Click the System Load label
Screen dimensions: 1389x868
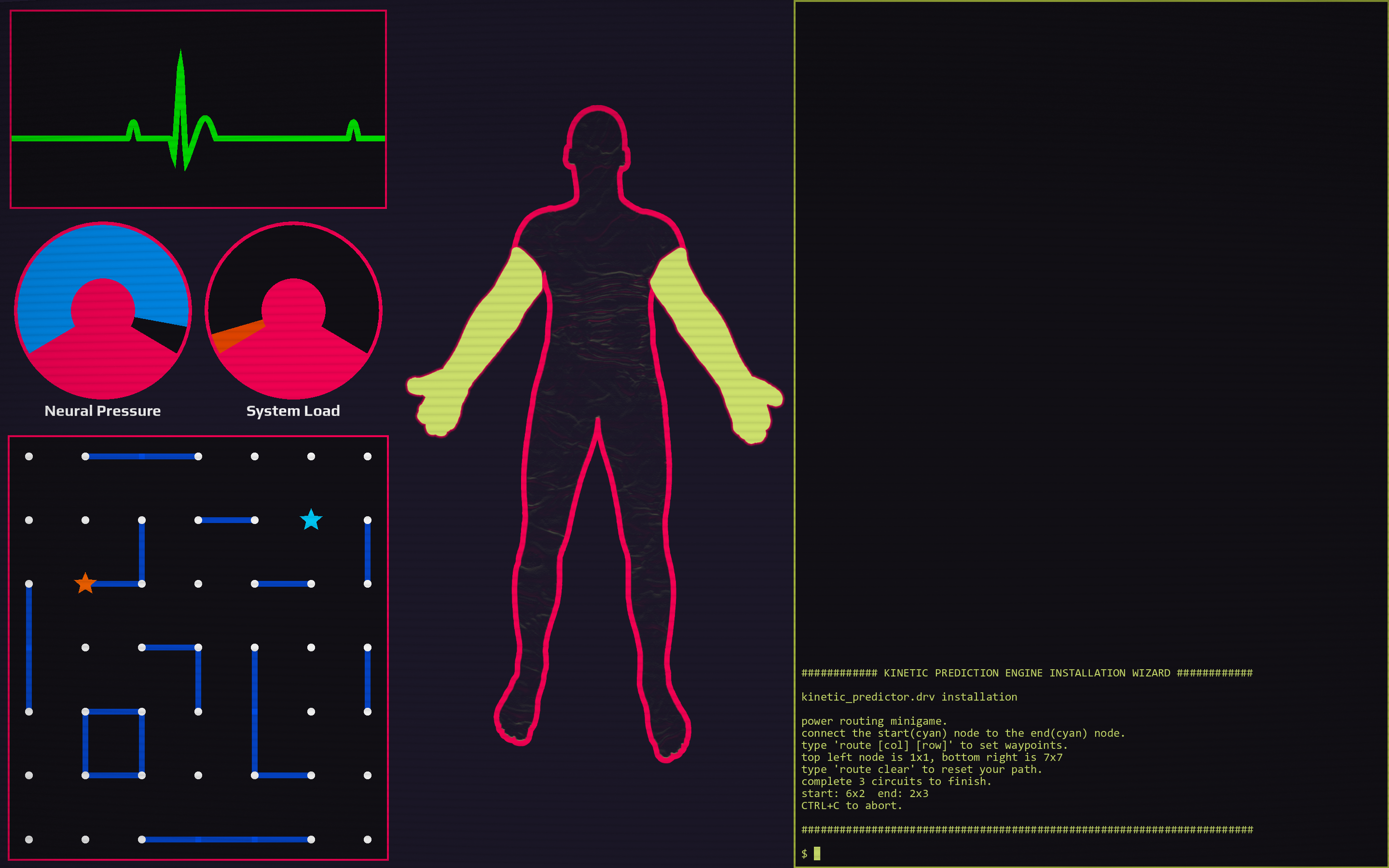(x=293, y=411)
